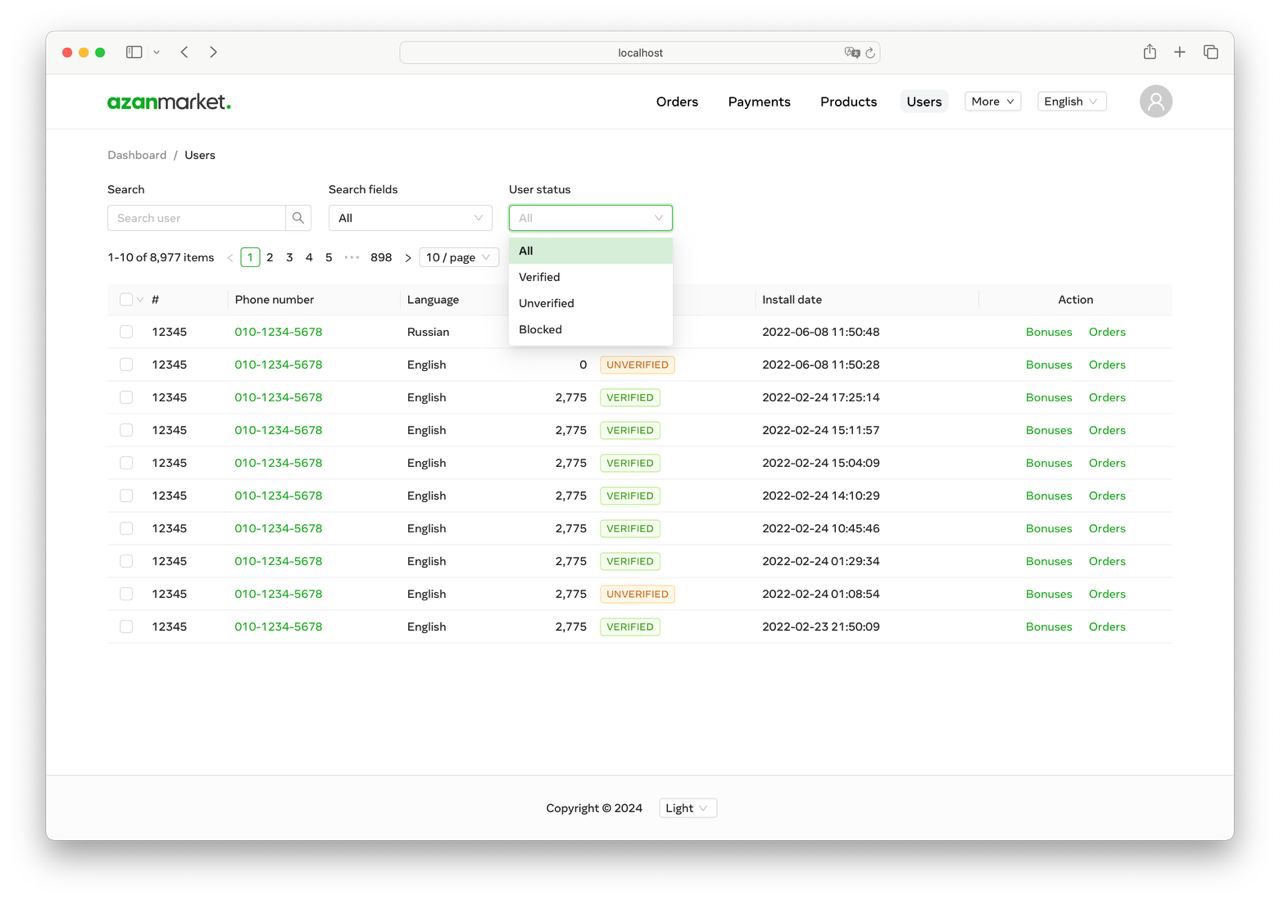The height and width of the screenshot is (901, 1280).
Task: Check the checkbox beside the first UNVERIFIED user
Action: click(126, 364)
